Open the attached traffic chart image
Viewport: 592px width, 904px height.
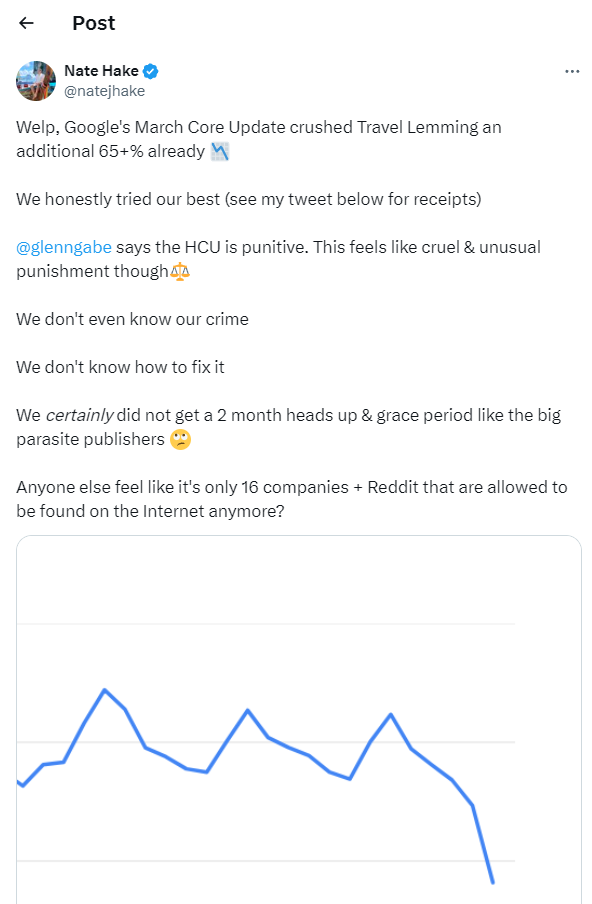click(299, 720)
